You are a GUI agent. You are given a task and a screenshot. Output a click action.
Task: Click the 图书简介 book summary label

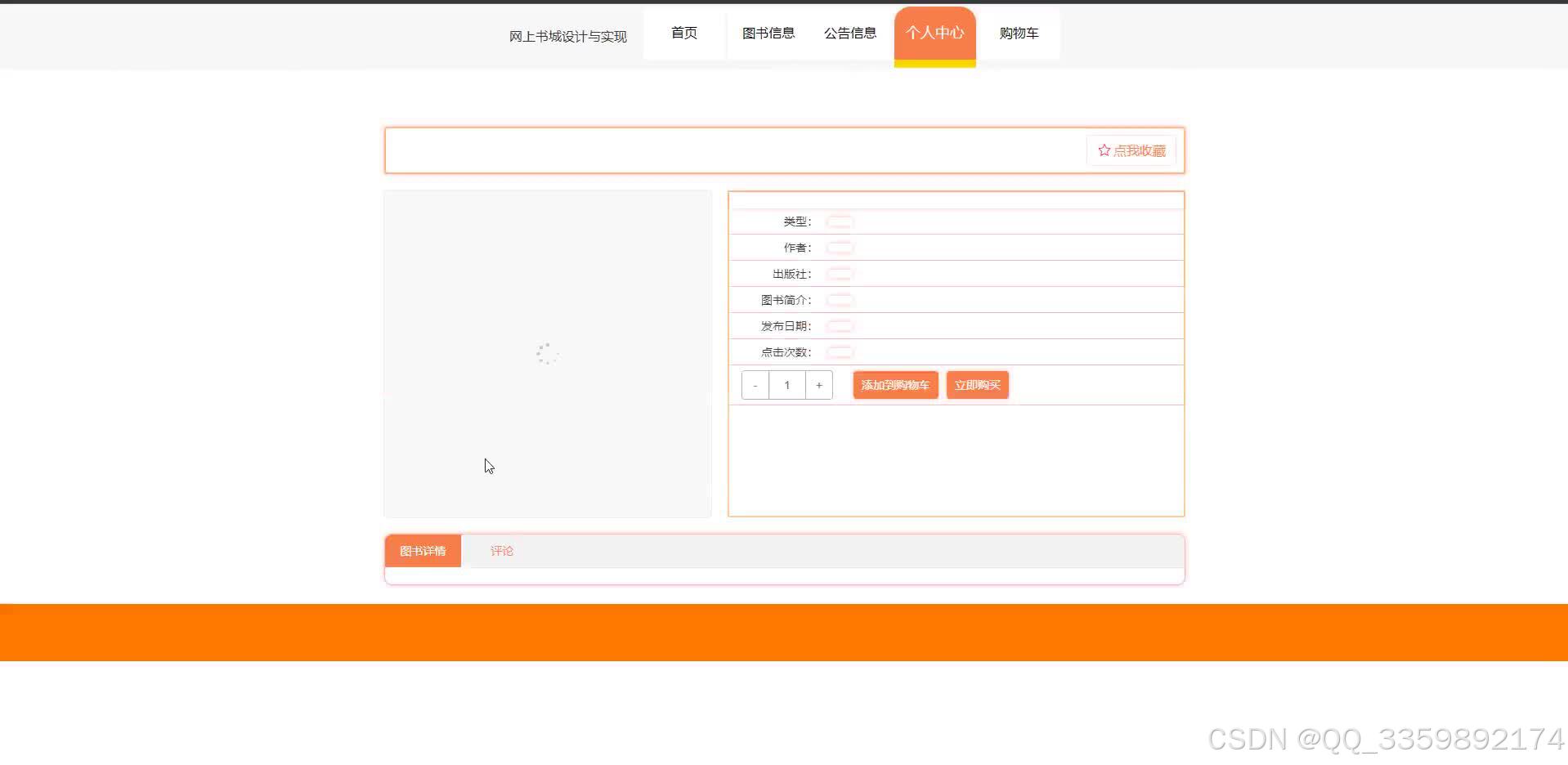click(786, 300)
